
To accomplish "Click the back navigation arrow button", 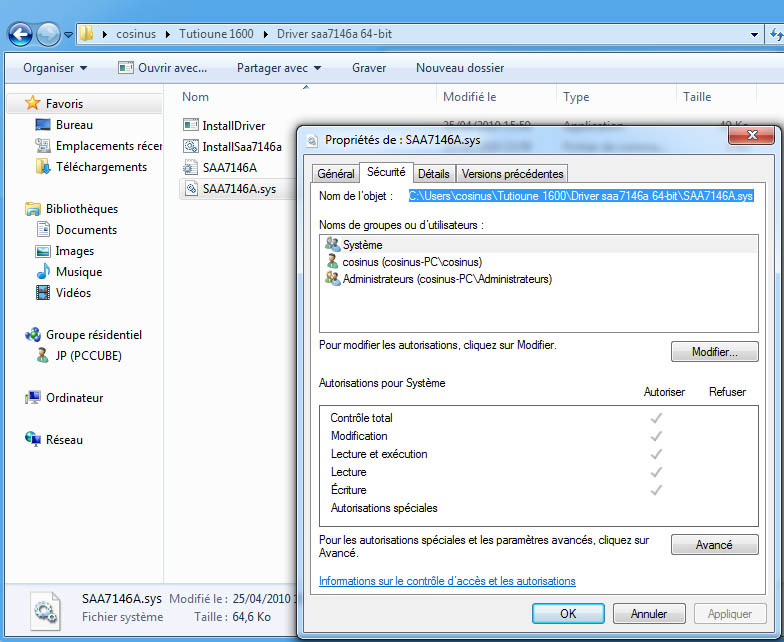I will [19, 34].
